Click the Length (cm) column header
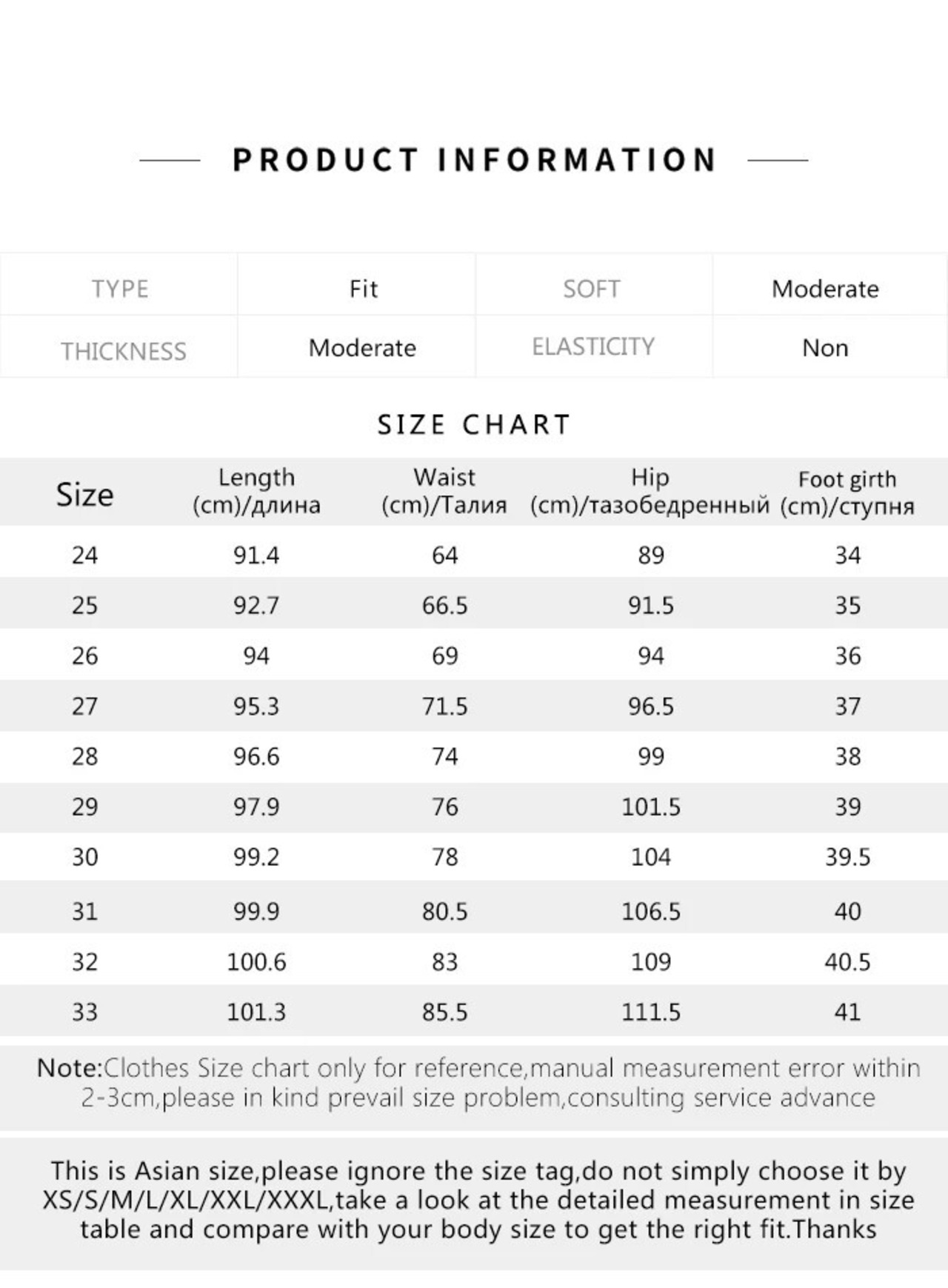This screenshot has width=948, height=1288. click(x=256, y=491)
